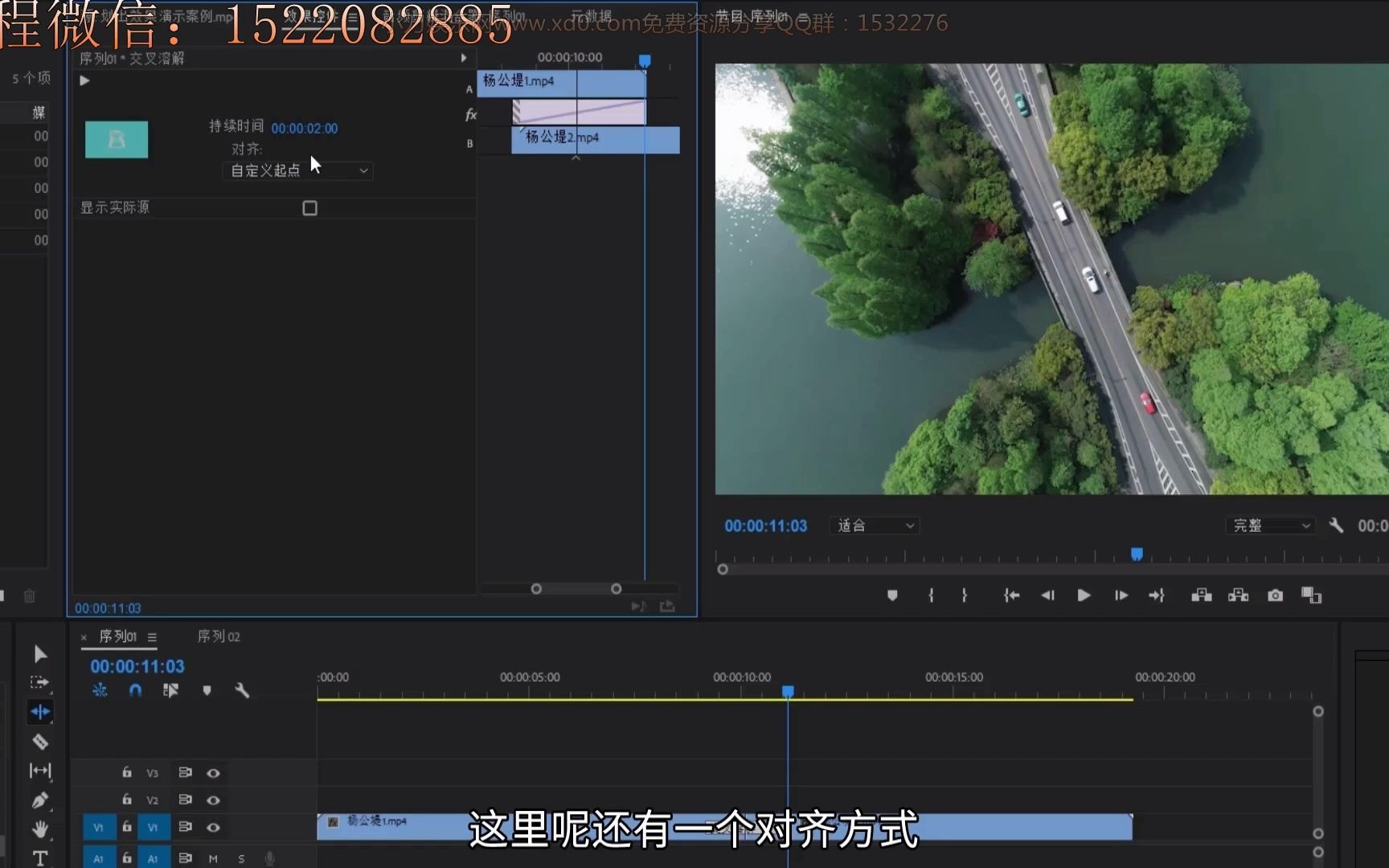The height and width of the screenshot is (868, 1389).
Task: Toggle nest sequence insert mode in timeline
Action: click(x=100, y=690)
